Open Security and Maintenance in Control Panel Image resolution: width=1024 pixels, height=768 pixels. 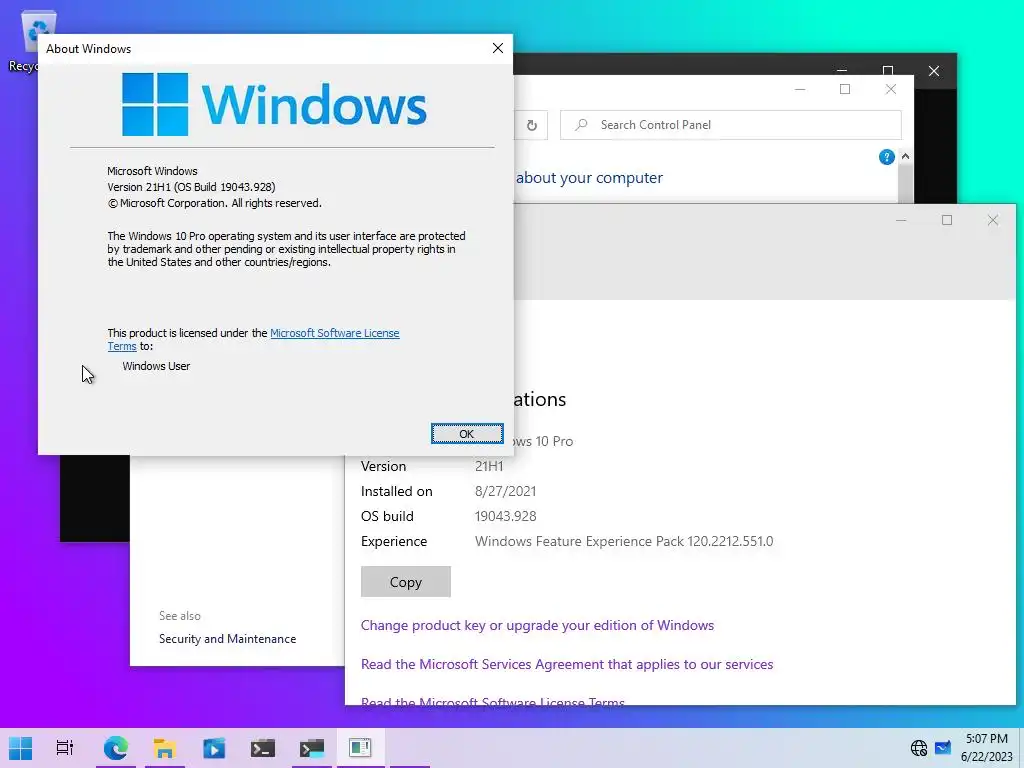(x=227, y=639)
